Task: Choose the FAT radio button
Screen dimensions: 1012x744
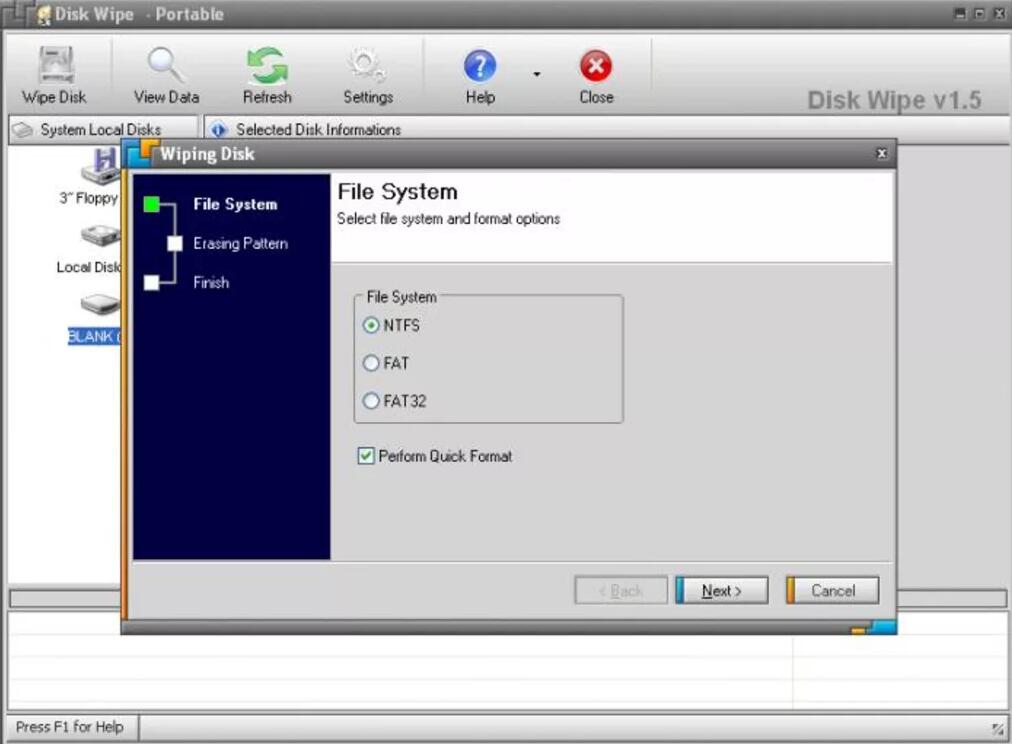Action: 370,363
